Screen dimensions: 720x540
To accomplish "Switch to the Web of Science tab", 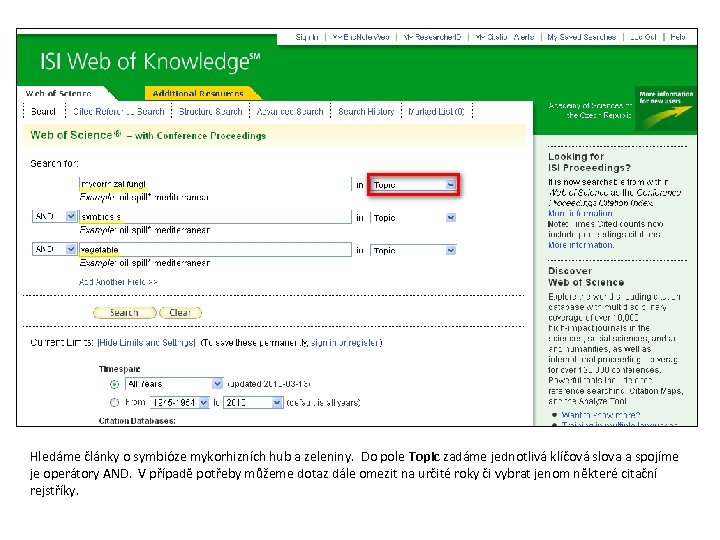I will point(58,93).
